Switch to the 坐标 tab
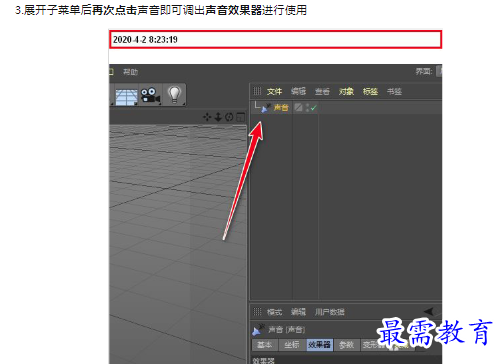501x364 pixels. point(292,345)
